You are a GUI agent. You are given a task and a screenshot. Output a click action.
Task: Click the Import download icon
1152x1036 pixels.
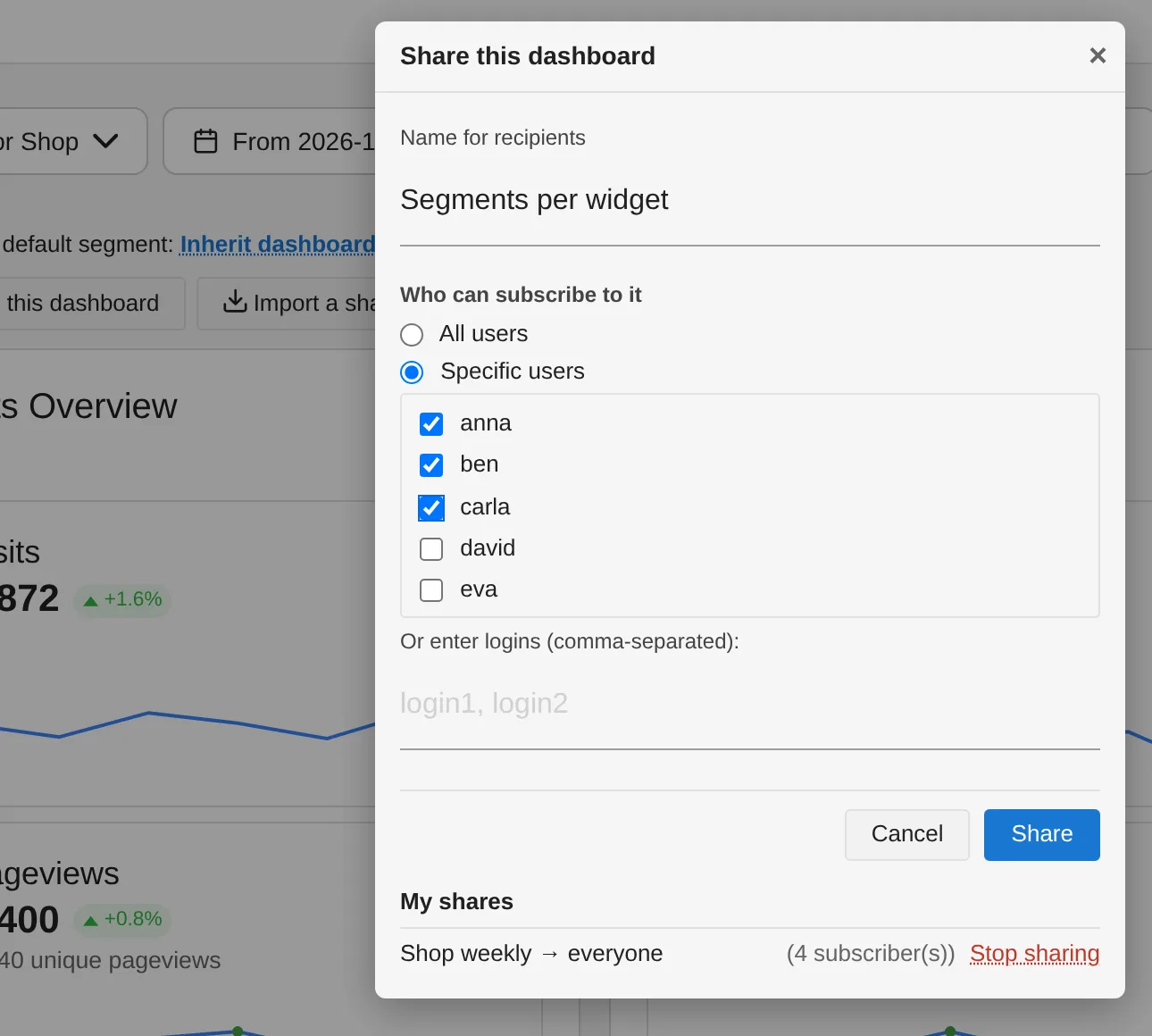point(235,302)
